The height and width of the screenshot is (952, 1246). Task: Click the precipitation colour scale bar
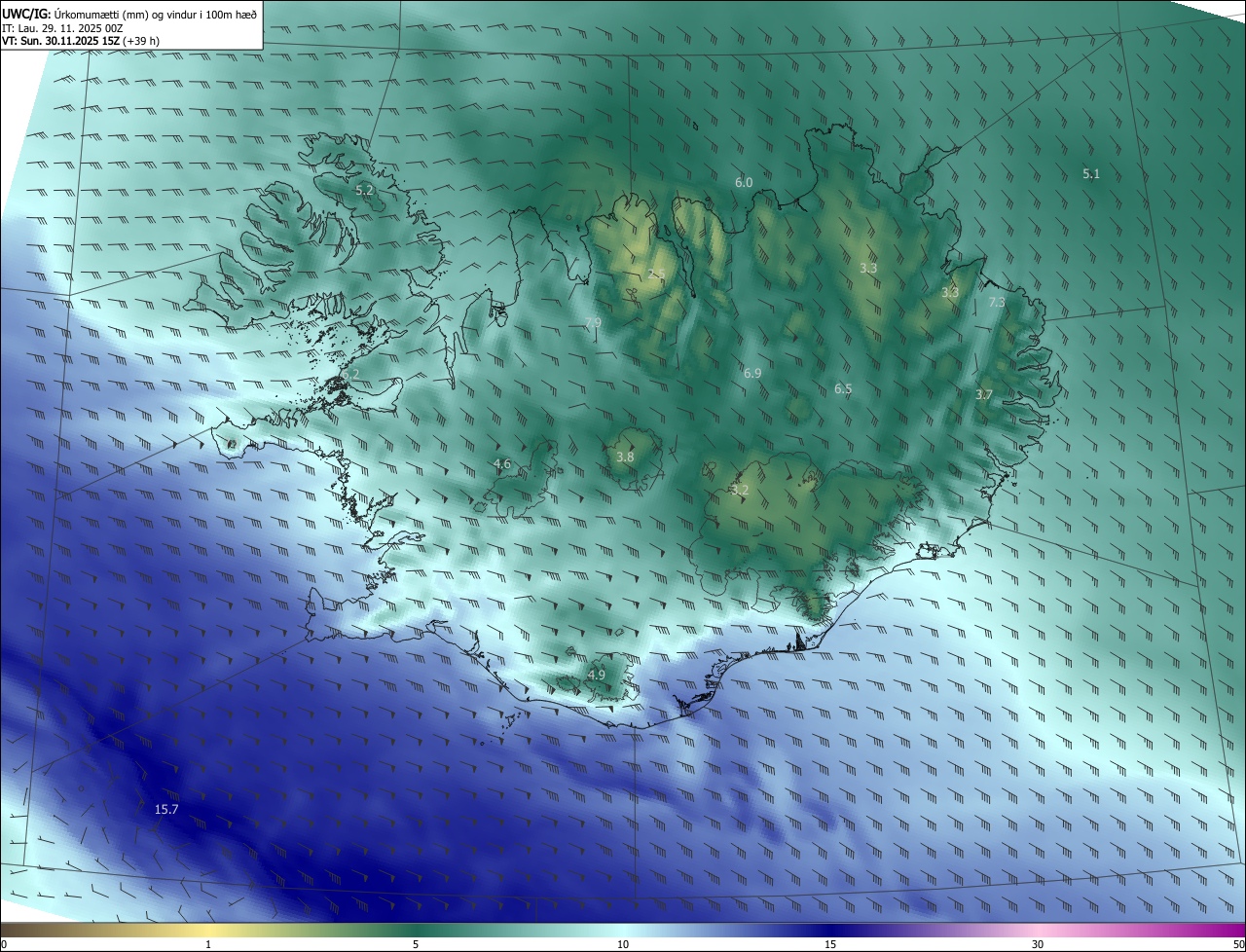623,930
